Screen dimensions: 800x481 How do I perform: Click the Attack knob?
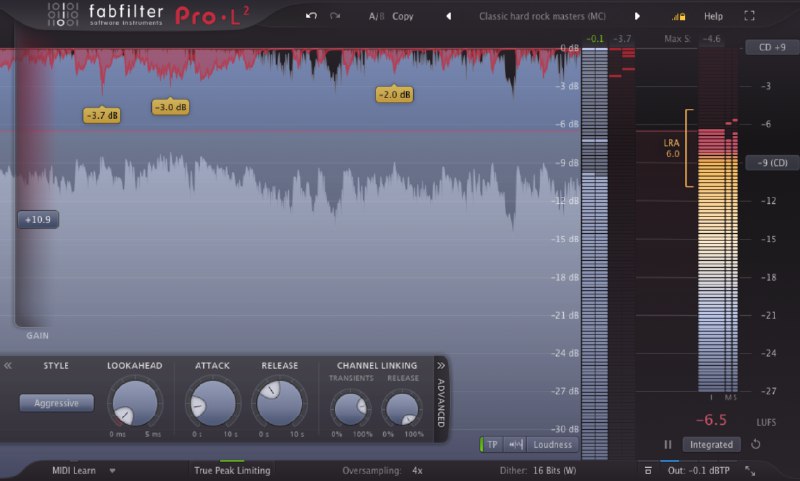tap(212, 403)
